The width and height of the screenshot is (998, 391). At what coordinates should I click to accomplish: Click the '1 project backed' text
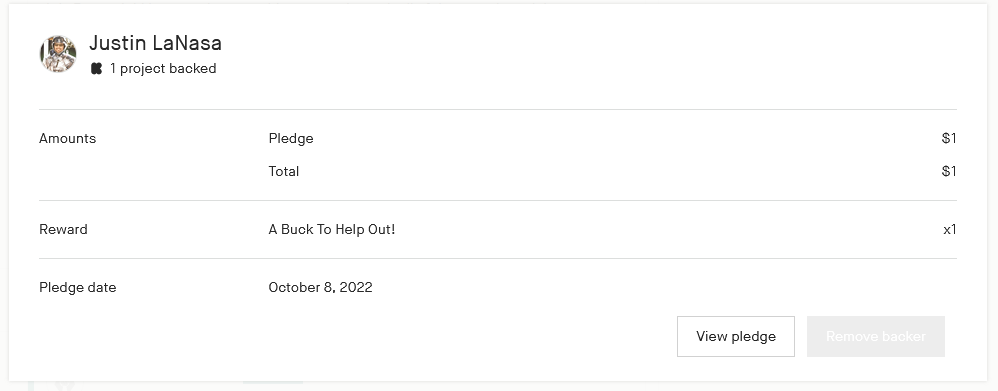pyautogui.click(x=163, y=69)
